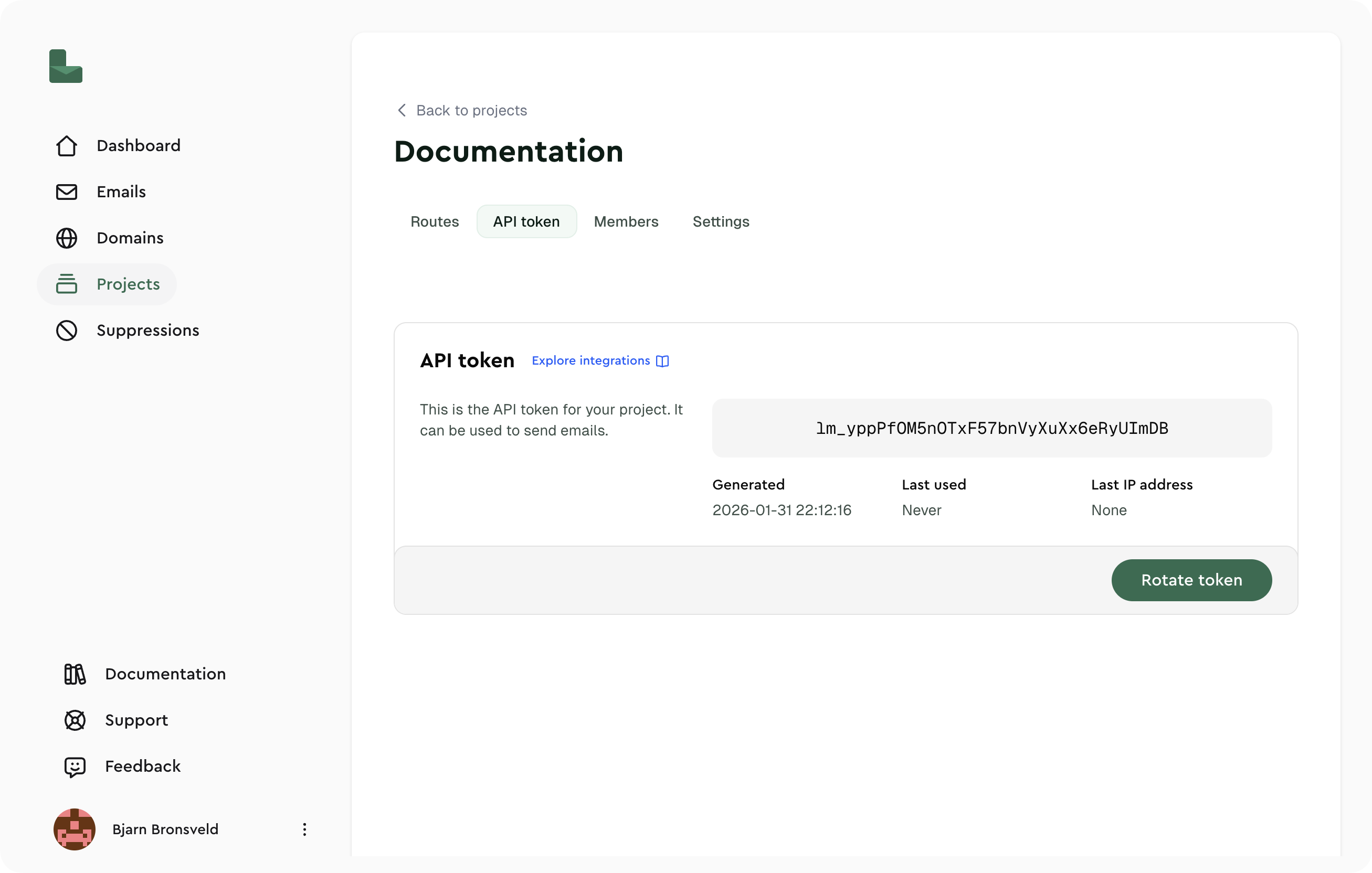
Task: Click Back to projects
Action: point(471,110)
